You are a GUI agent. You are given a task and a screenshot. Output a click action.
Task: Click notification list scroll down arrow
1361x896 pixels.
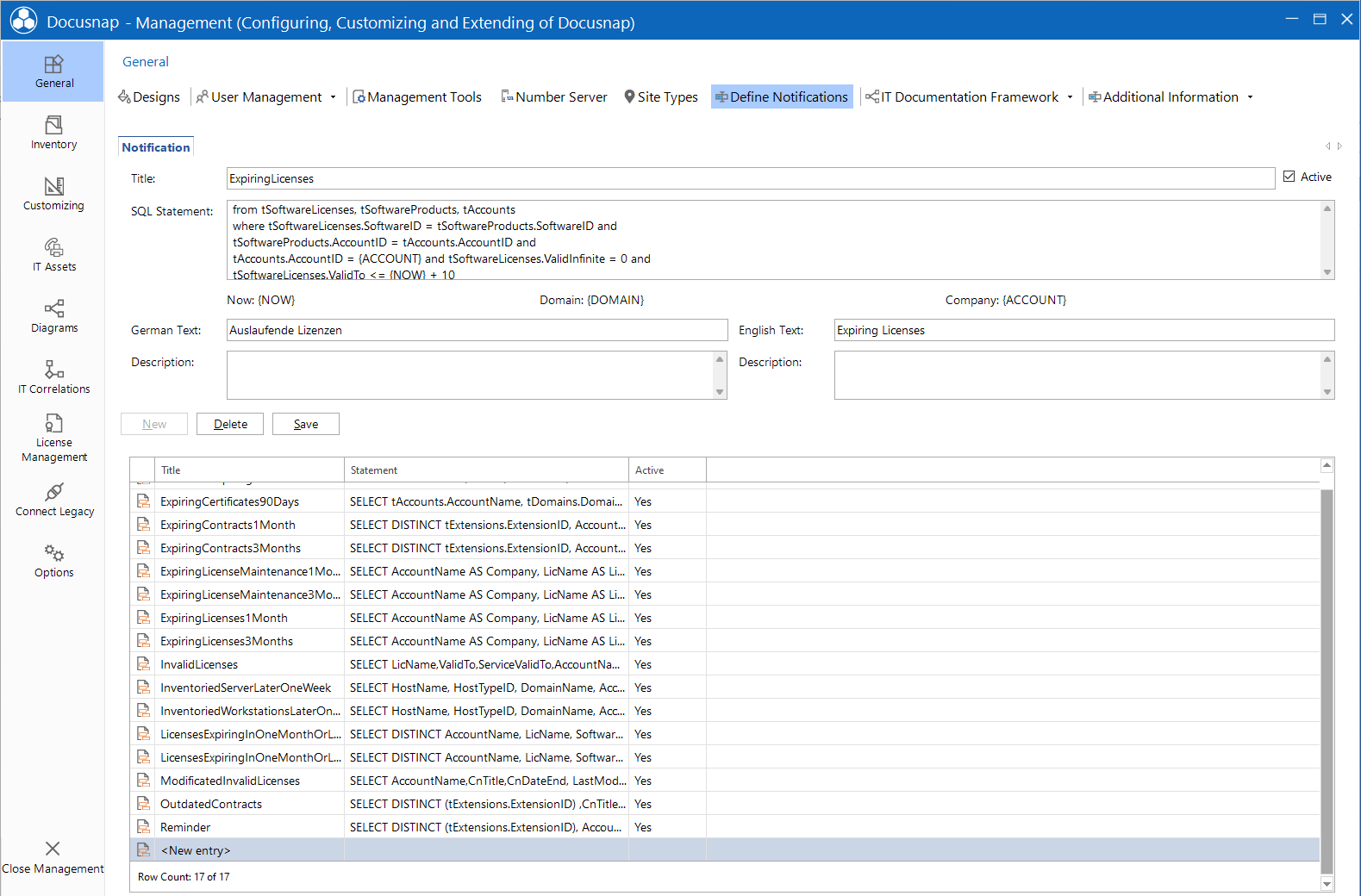click(x=1327, y=884)
